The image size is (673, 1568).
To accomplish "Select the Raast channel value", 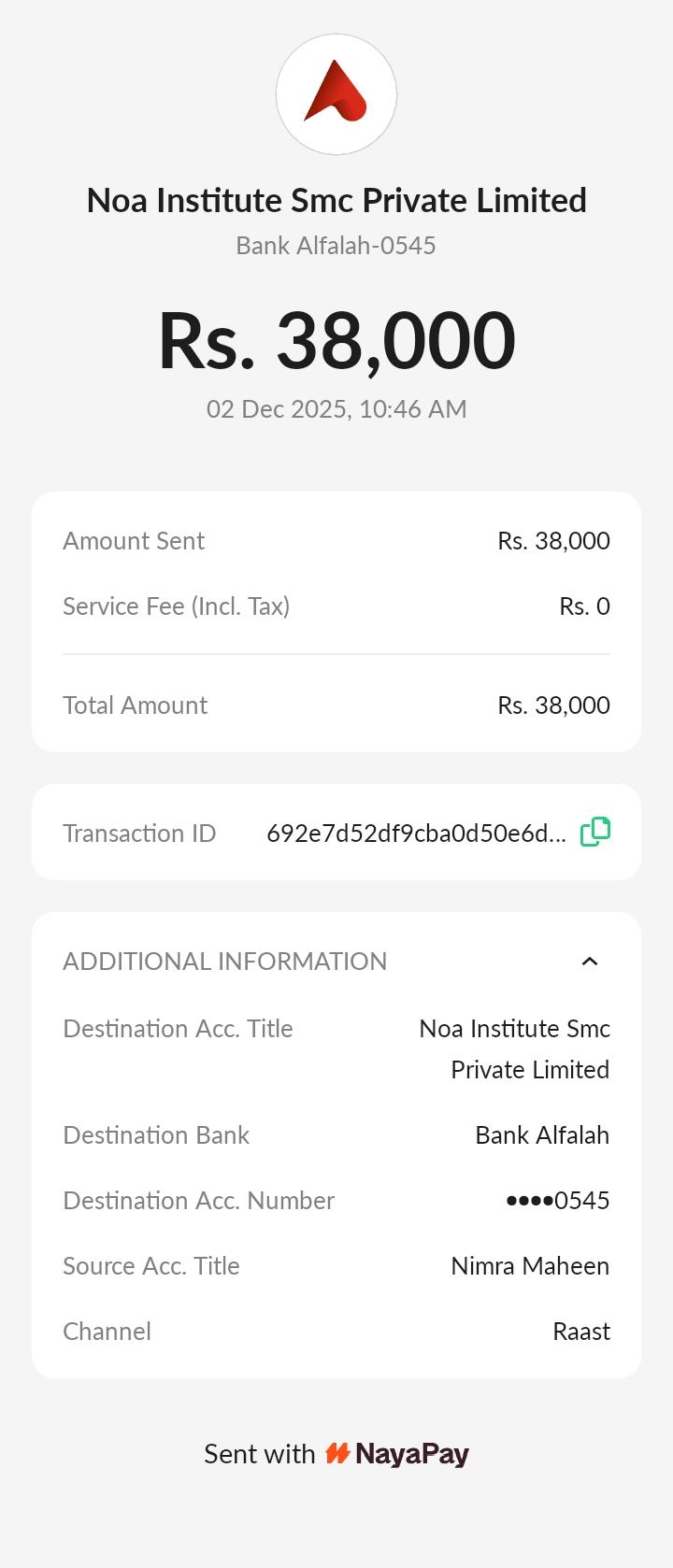I will (x=581, y=1332).
